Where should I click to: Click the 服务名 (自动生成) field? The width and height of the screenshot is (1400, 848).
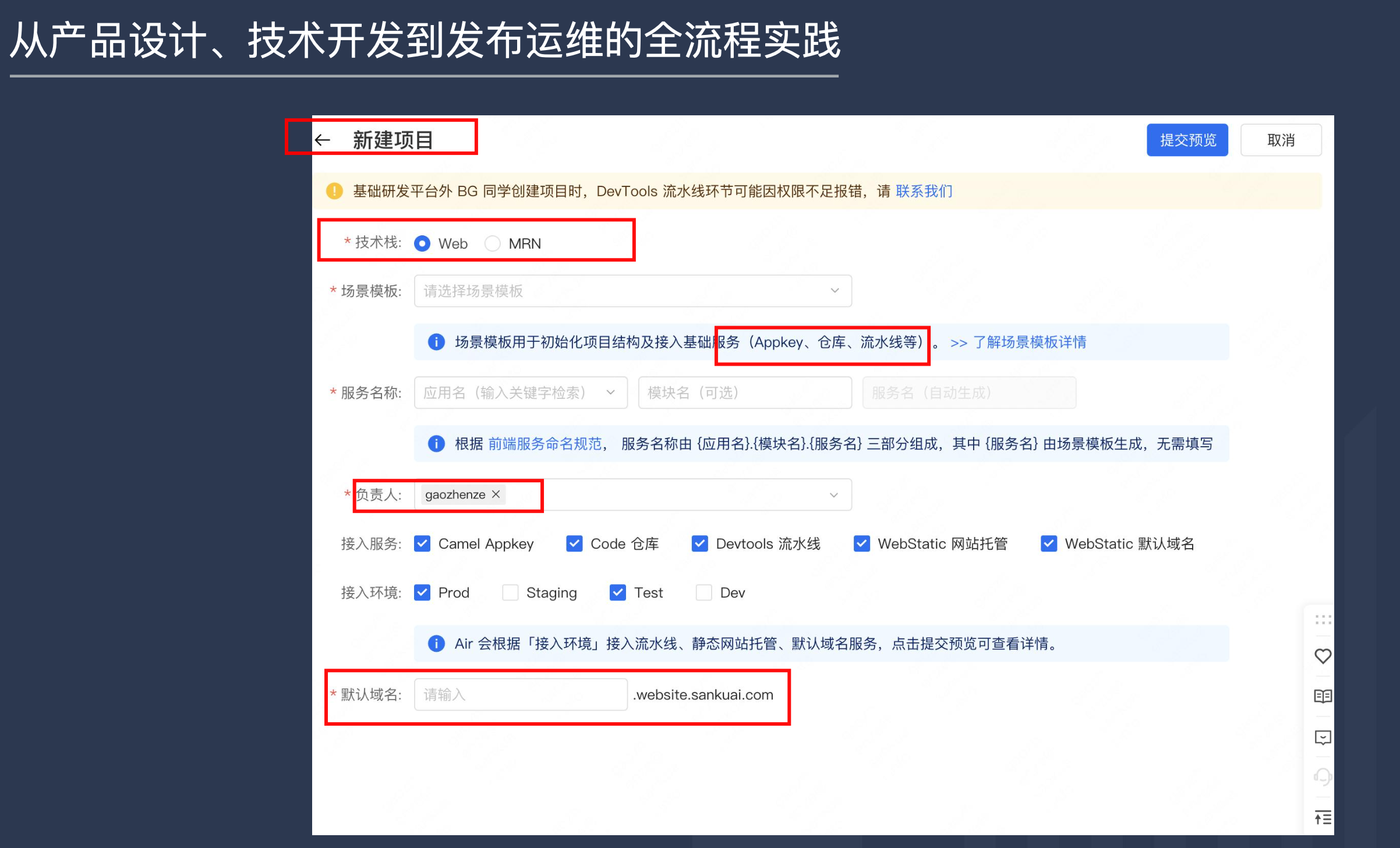tap(969, 393)
